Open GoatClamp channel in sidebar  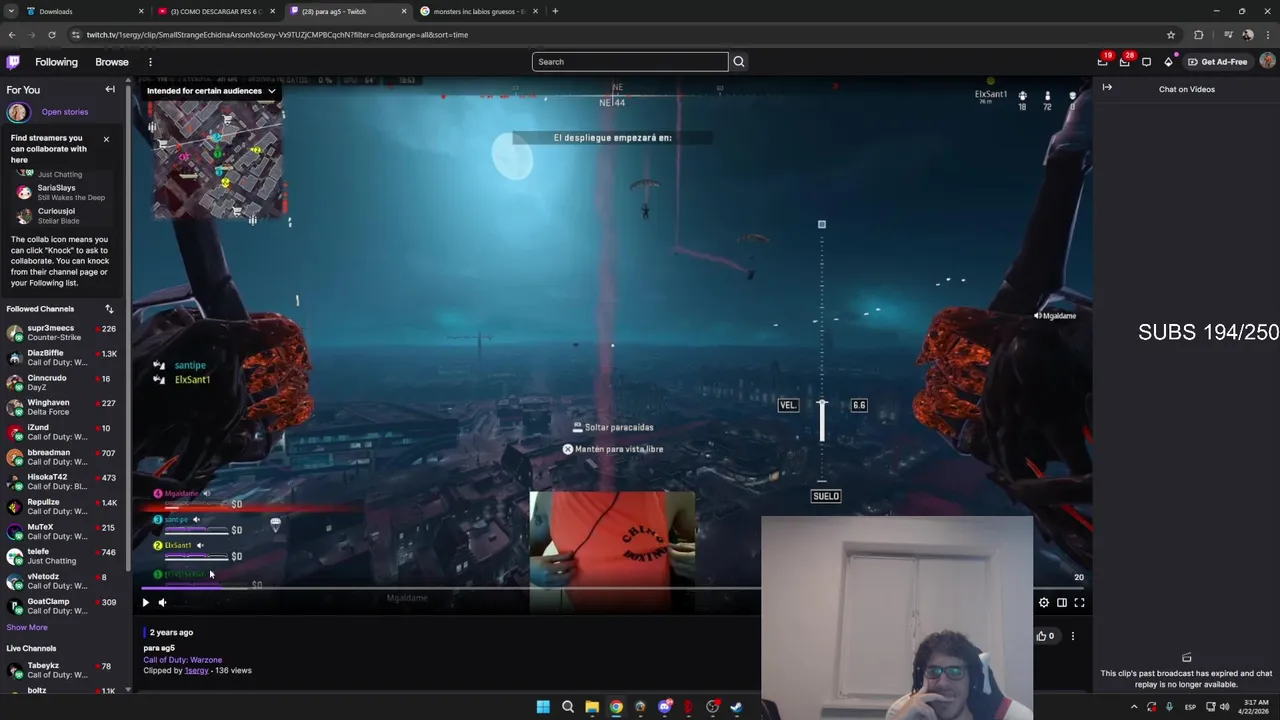(62, 606)
